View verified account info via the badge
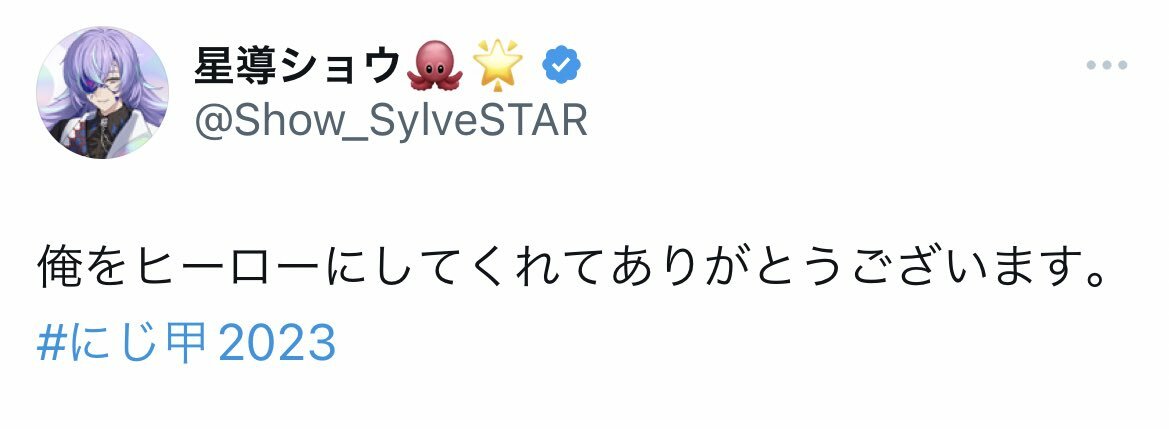This screenshot has height=429, width=1169. coord(561,66)
